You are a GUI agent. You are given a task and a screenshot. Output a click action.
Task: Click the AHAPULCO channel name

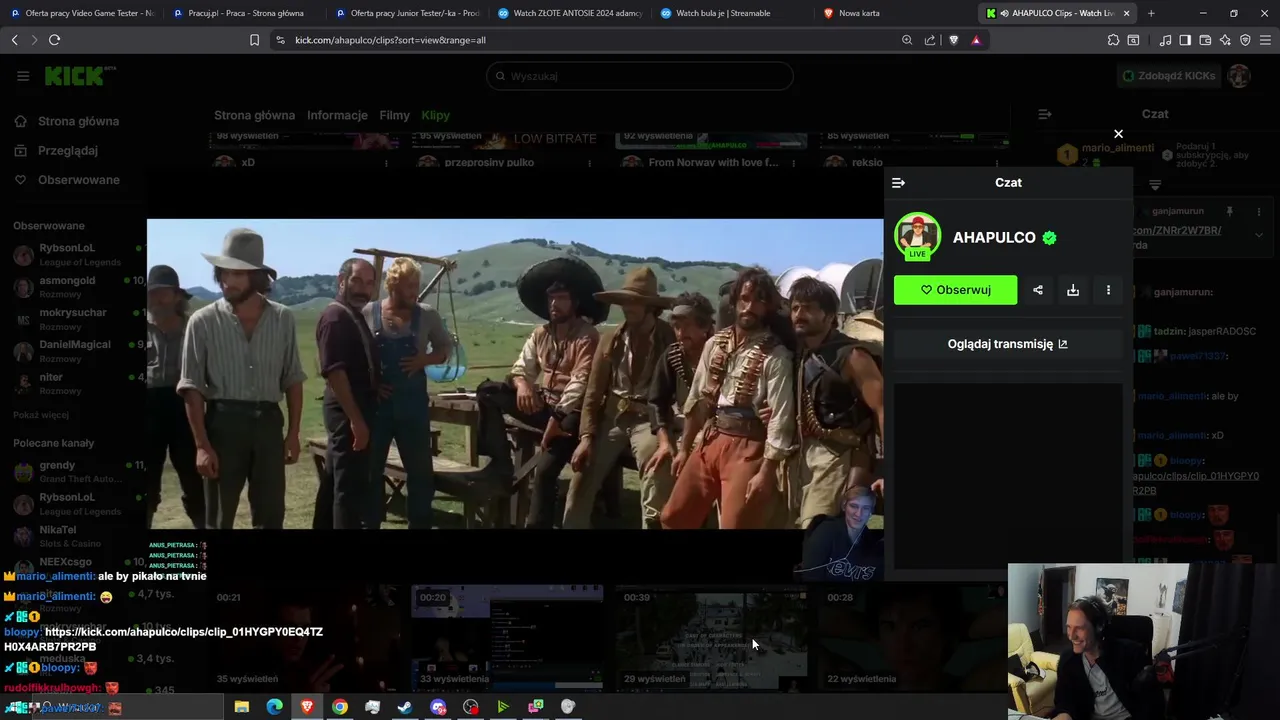pyautogui.click(x=994, y=237)
